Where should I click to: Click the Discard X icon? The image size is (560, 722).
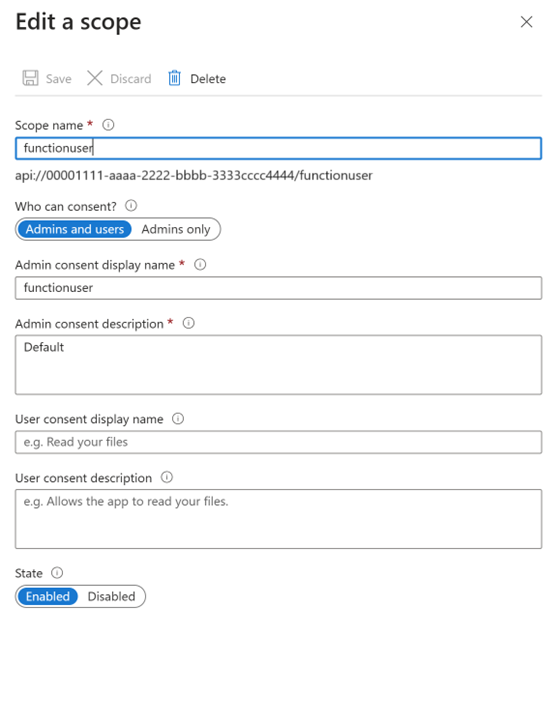pos(95,78)
